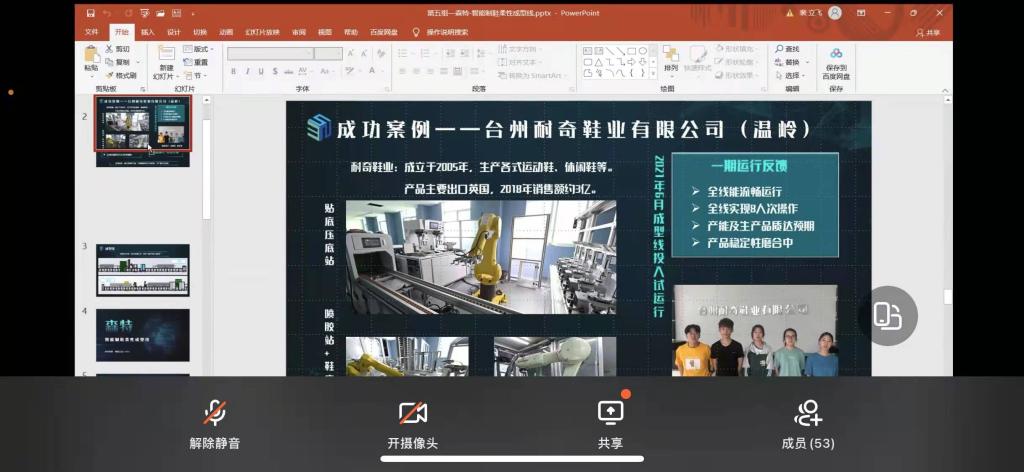The image size is (1024, 472).
Task: Open the text highlight color picker
Action: pos(351,71)
